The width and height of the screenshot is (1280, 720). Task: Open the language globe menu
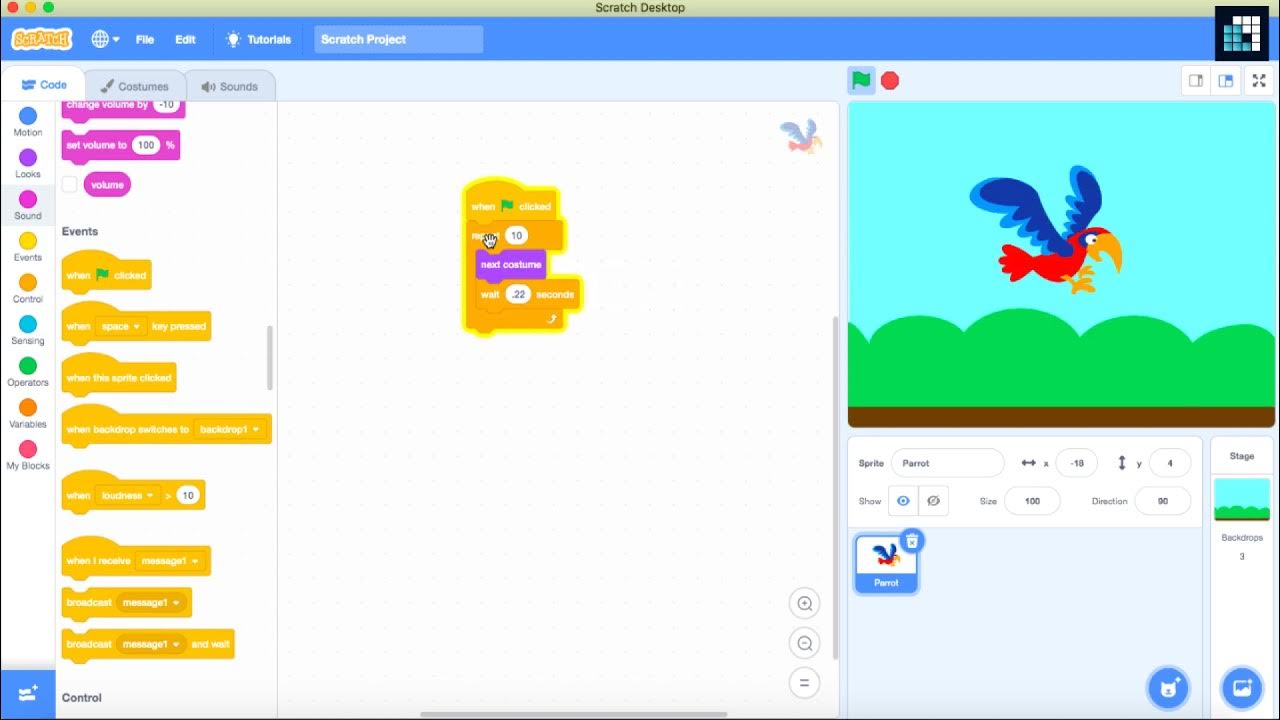tap(105, 39)
